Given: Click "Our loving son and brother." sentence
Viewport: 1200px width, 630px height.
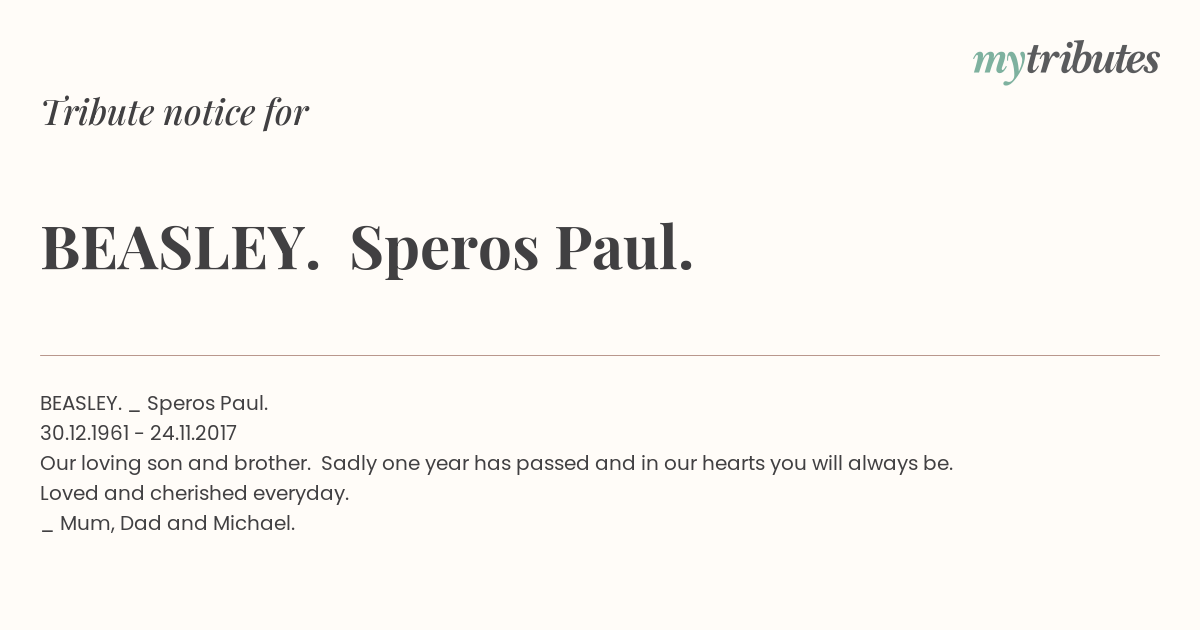Looking at the screenshot, I should coord(174,463).
